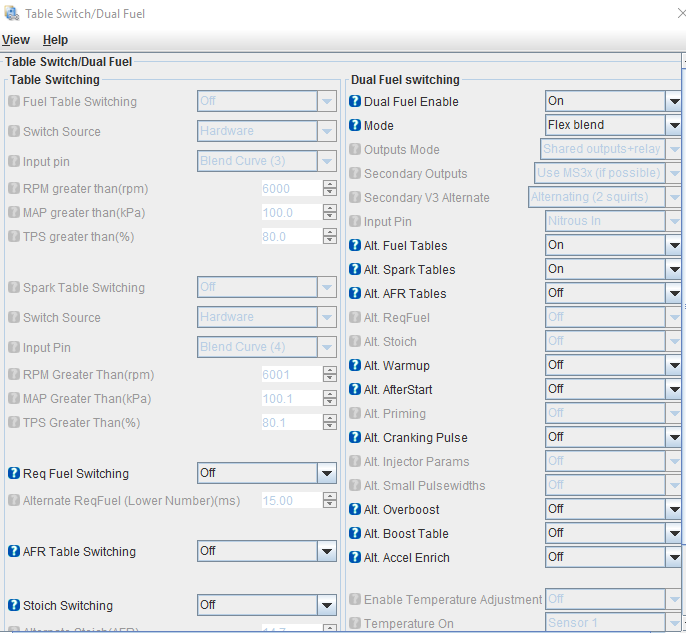Open the Help menu

(55, 40)
